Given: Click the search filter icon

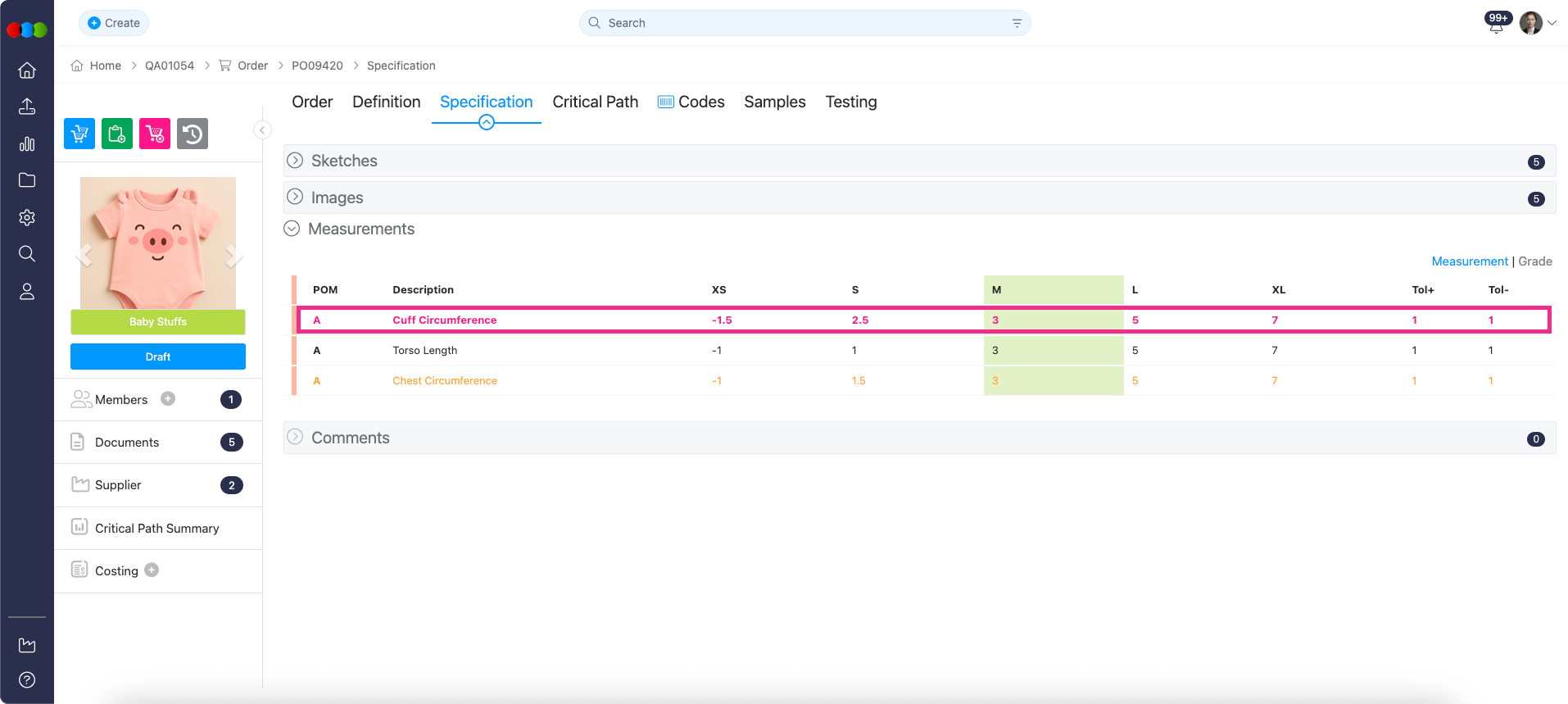Looking at the screenshot, I should pyautogui.click(x=1017, y=23).
